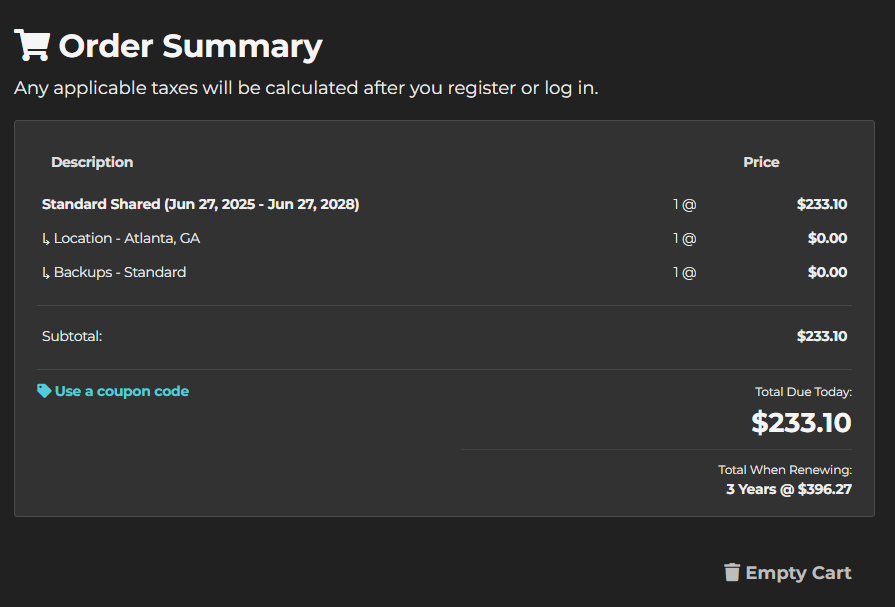Click the Empty Cart button
Image resolution: width=895 pixels, height=607 pixels.
point(788,573)
